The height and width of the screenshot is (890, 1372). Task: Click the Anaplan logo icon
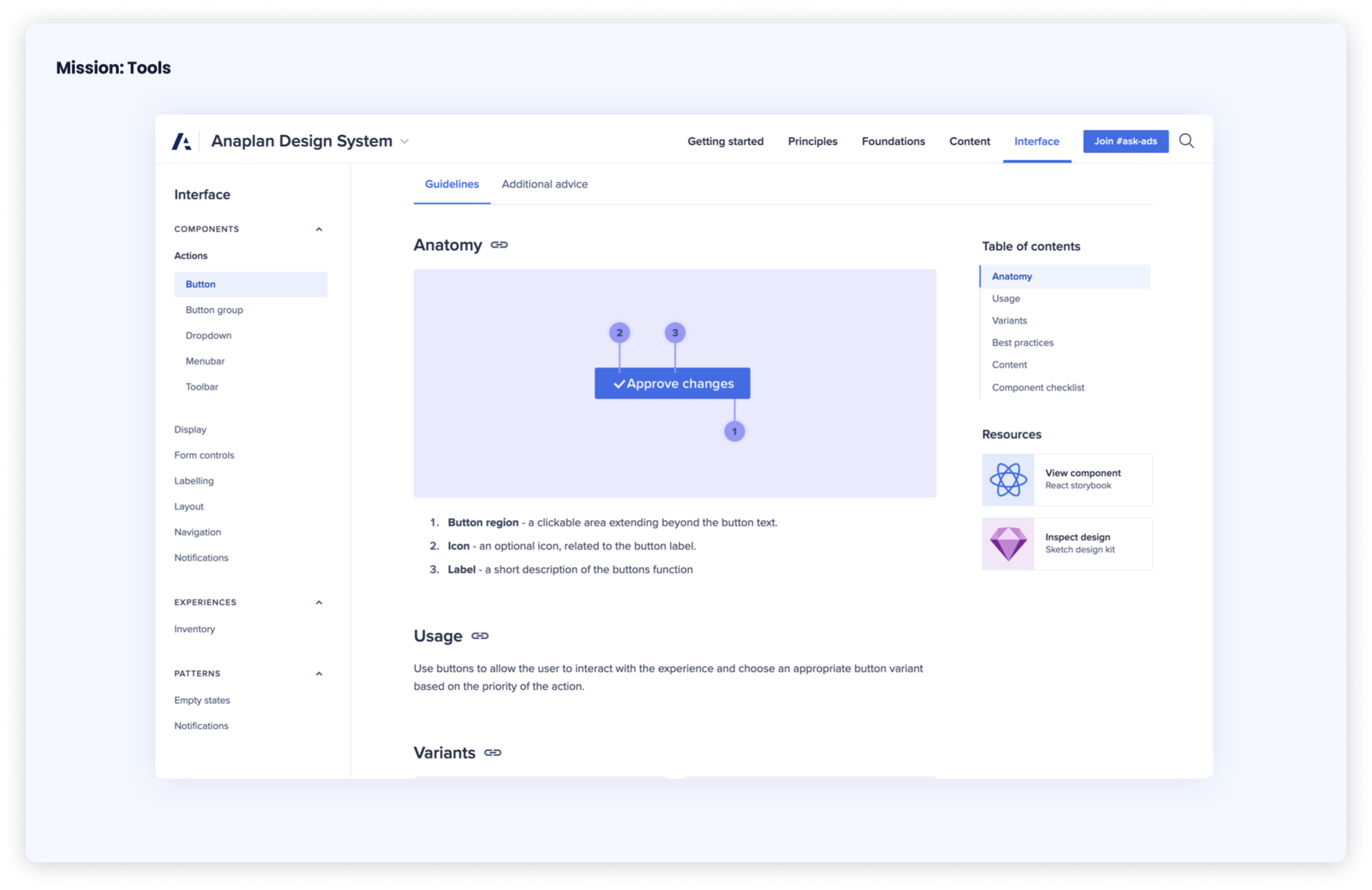point(181,141)
